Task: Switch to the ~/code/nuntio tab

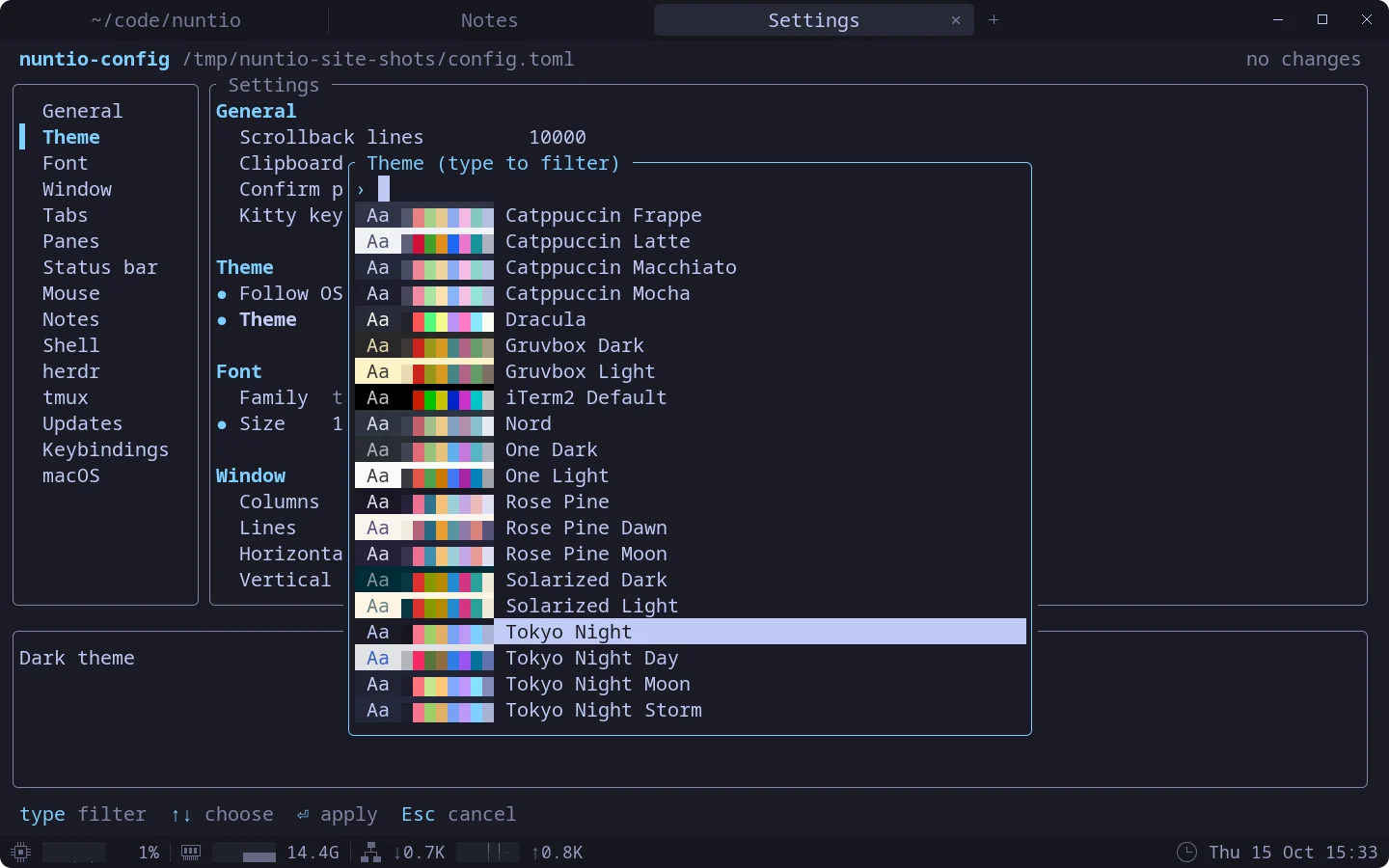Action: 166,20
